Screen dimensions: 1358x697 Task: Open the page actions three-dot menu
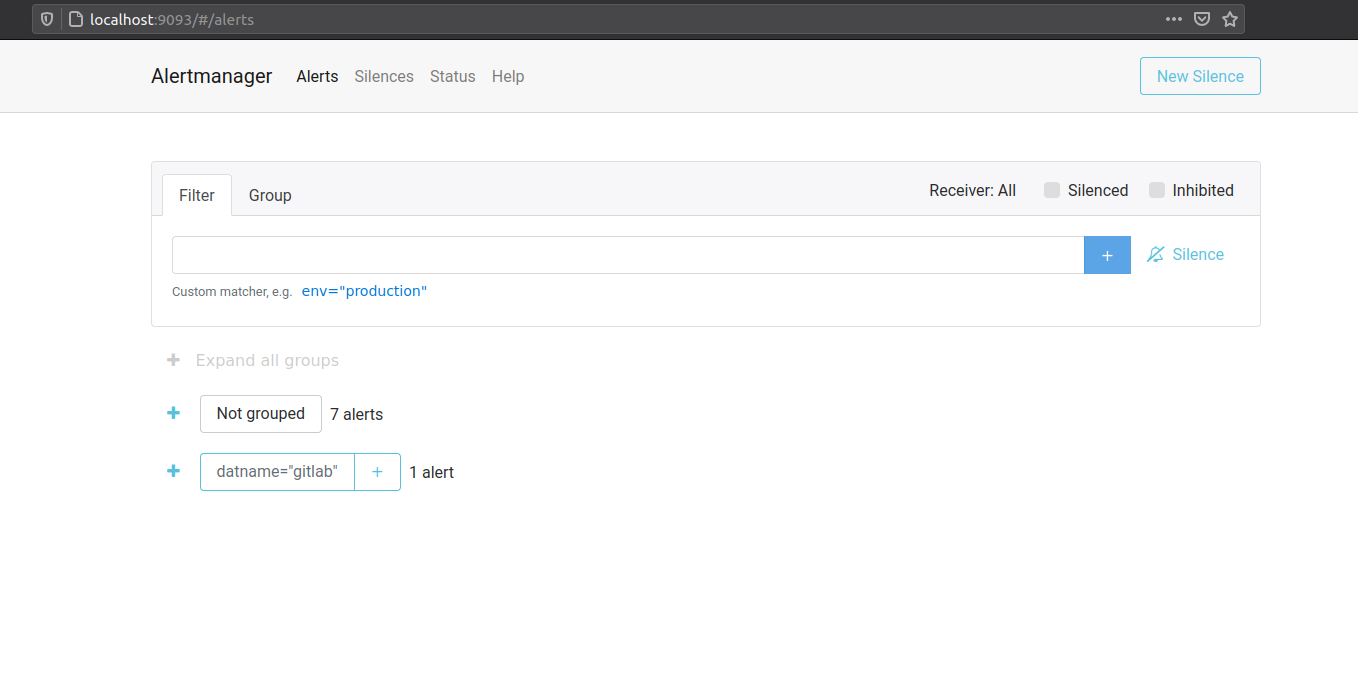[1174, 19]
